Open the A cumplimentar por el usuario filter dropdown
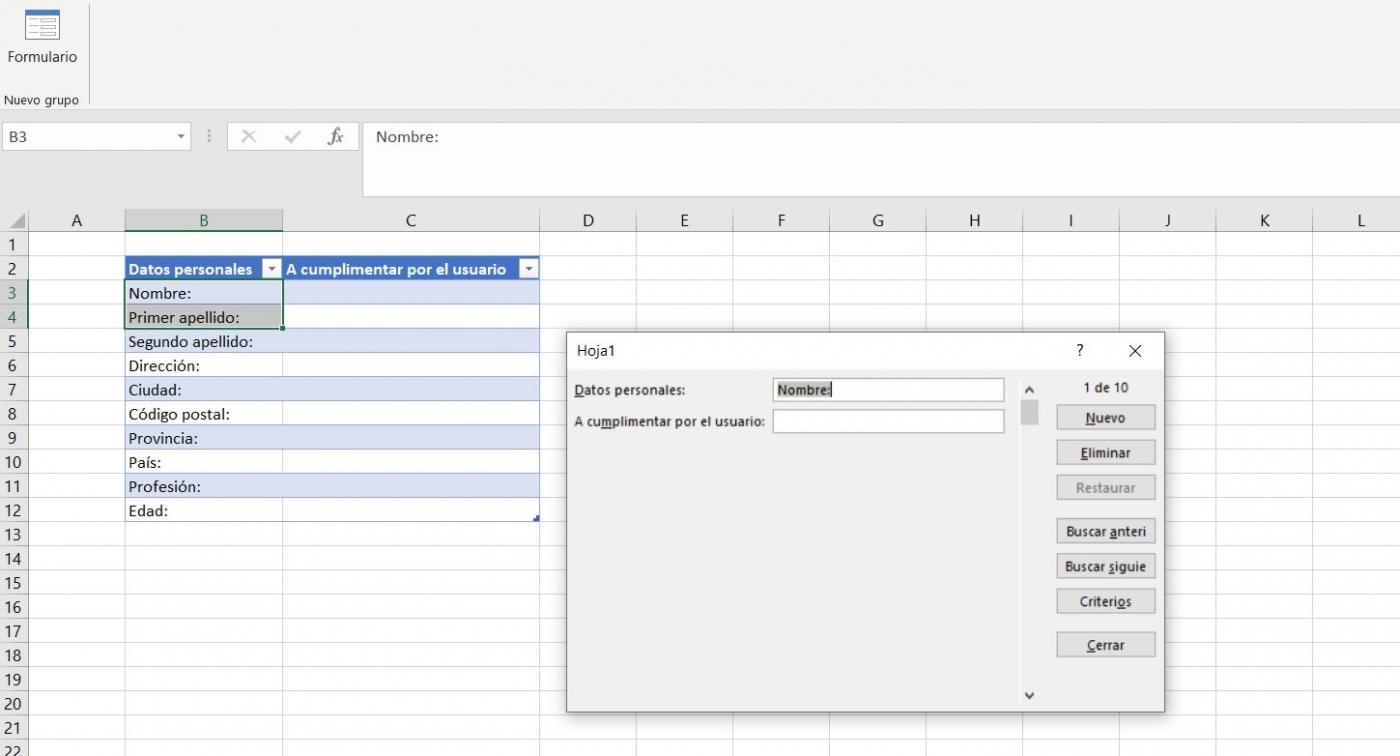Screen dimensions: 1400x756 click(x=529, y=268)
